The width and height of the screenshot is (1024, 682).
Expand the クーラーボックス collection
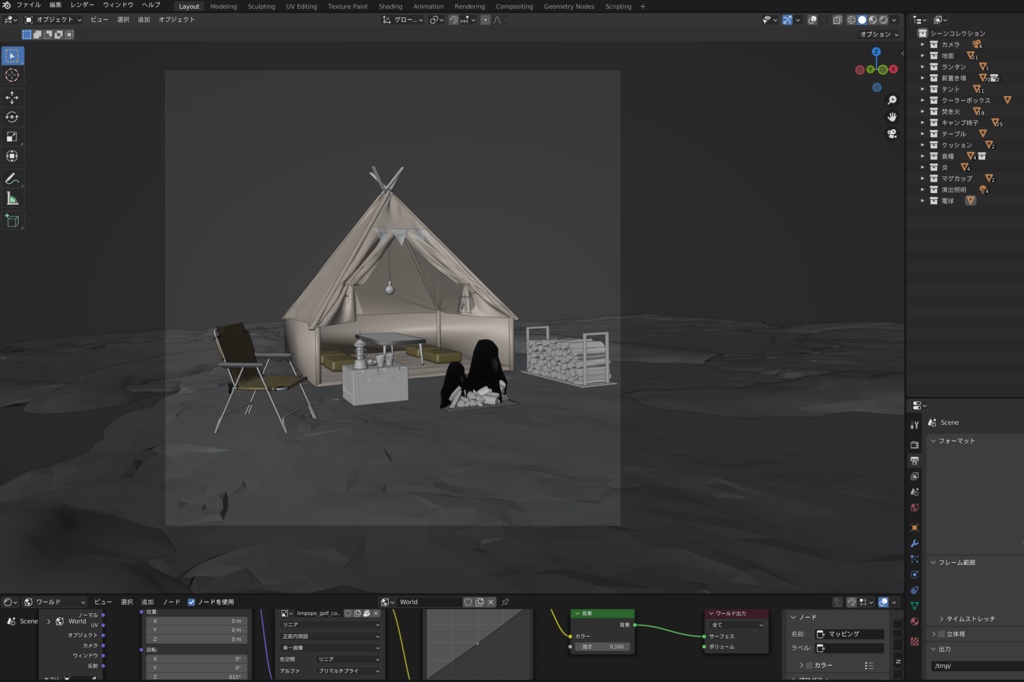[x=922, y=101]
